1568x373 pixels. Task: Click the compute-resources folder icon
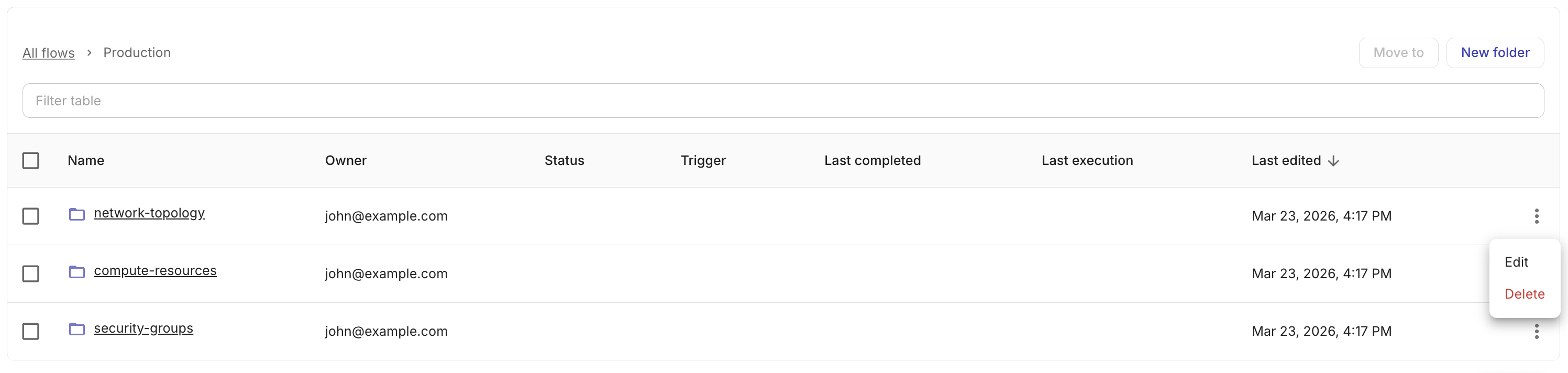pyautogui.click(x=76, y=272)
